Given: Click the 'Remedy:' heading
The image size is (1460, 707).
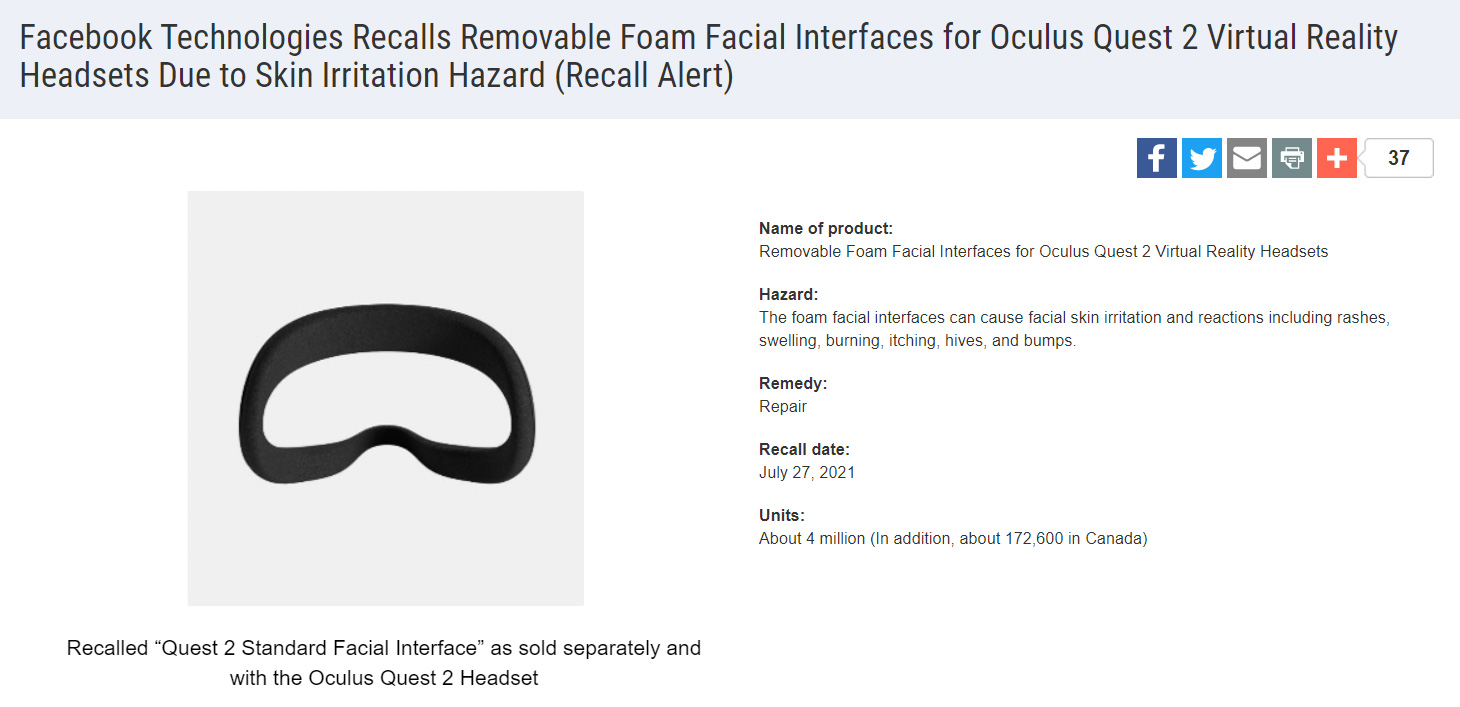Looking at the screenshot, I should [x=793, y=383].
